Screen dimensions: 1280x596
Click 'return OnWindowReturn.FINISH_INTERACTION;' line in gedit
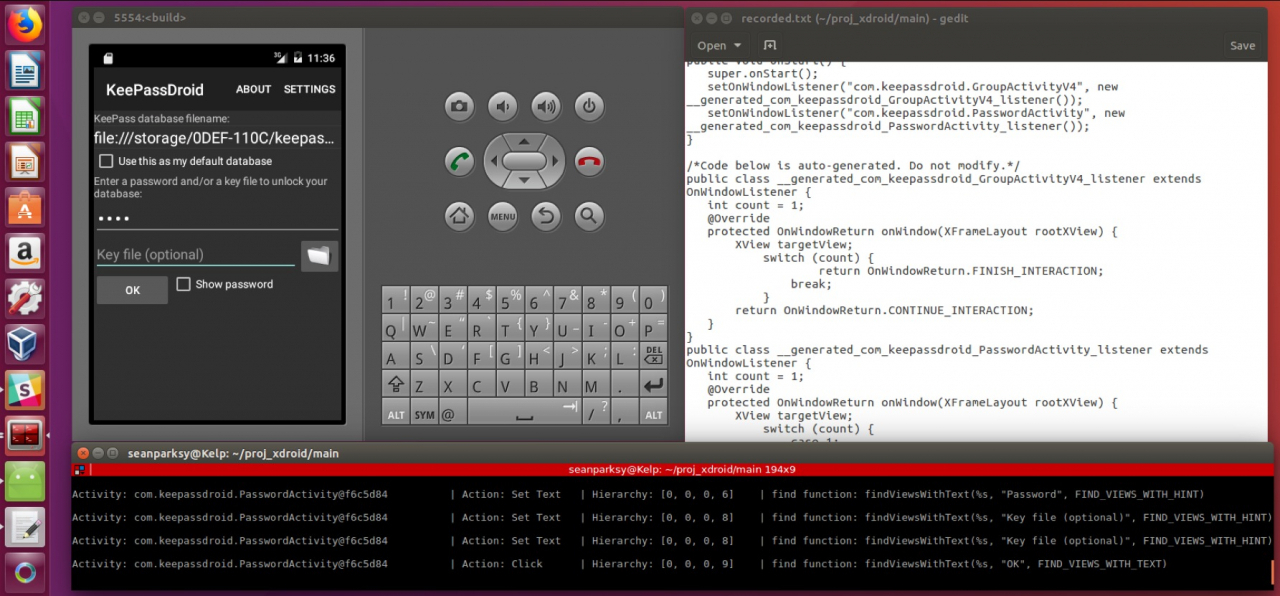960,271
